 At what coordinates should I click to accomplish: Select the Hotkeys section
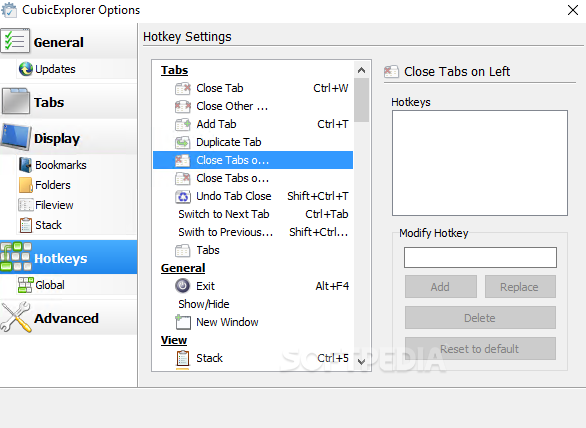pyautogui.click(x=68, y=257)
